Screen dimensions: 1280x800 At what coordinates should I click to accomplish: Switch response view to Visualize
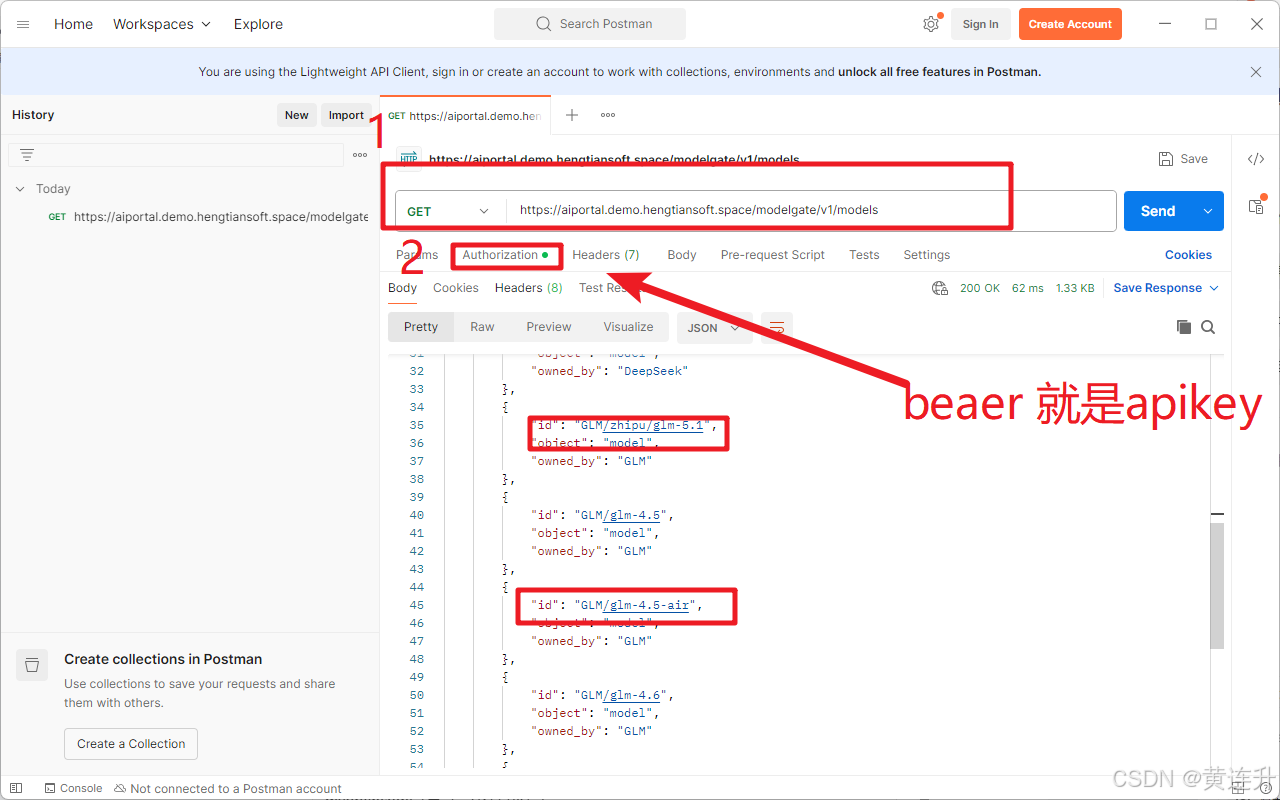click(x=628, y=327)
